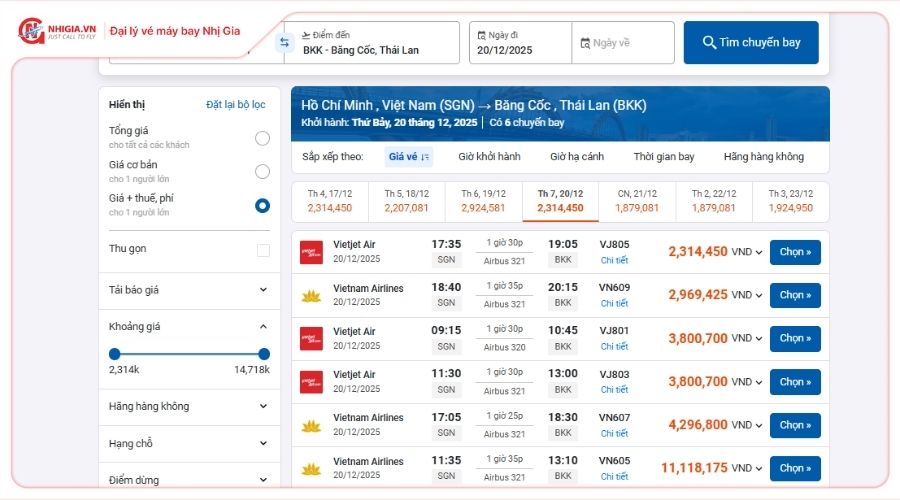
Task: Click the Vietnam Airlines logo for flight VN607
Action: pos(311,425)
